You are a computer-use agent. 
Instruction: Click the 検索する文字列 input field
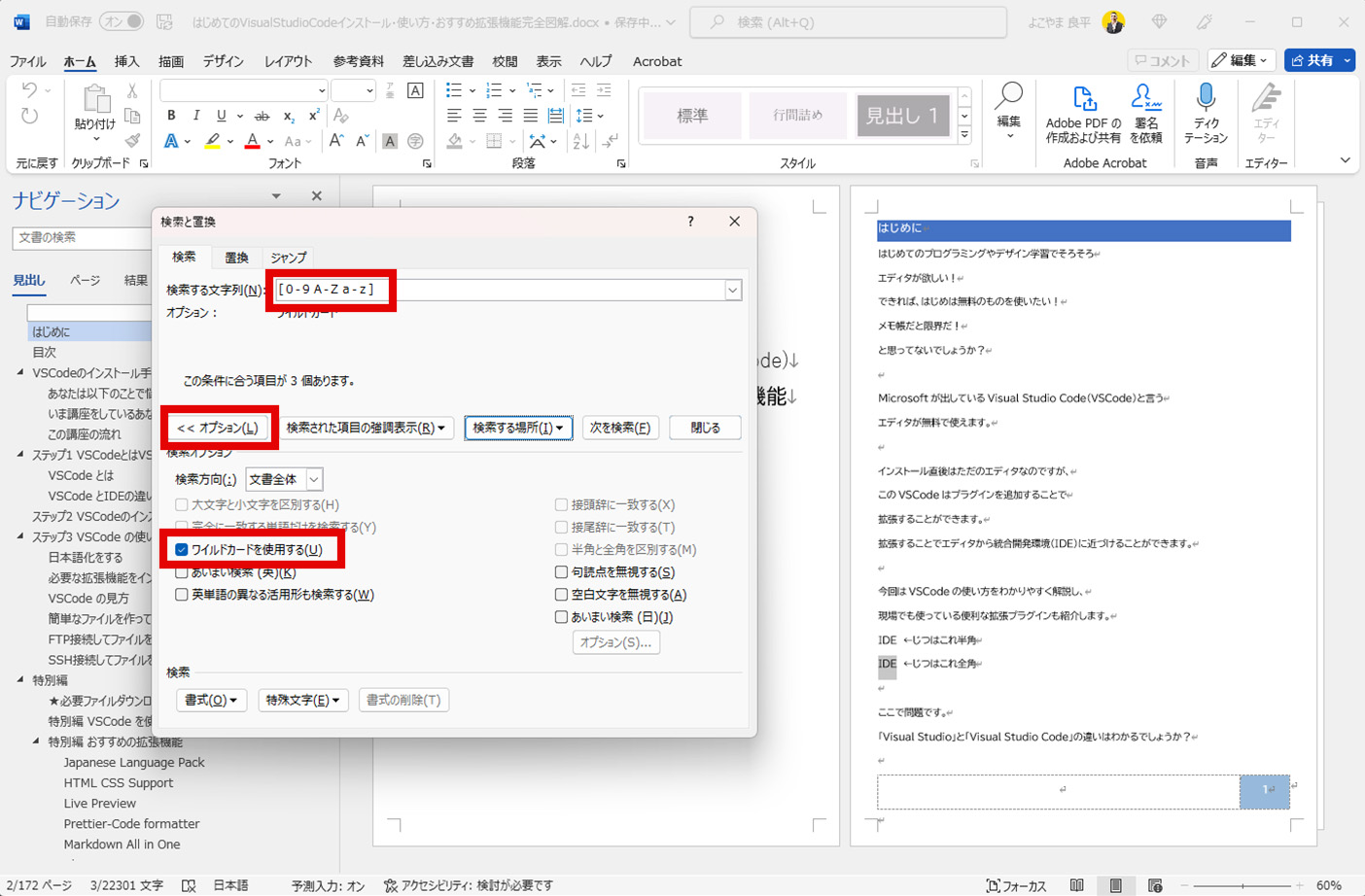pos(499,290)
